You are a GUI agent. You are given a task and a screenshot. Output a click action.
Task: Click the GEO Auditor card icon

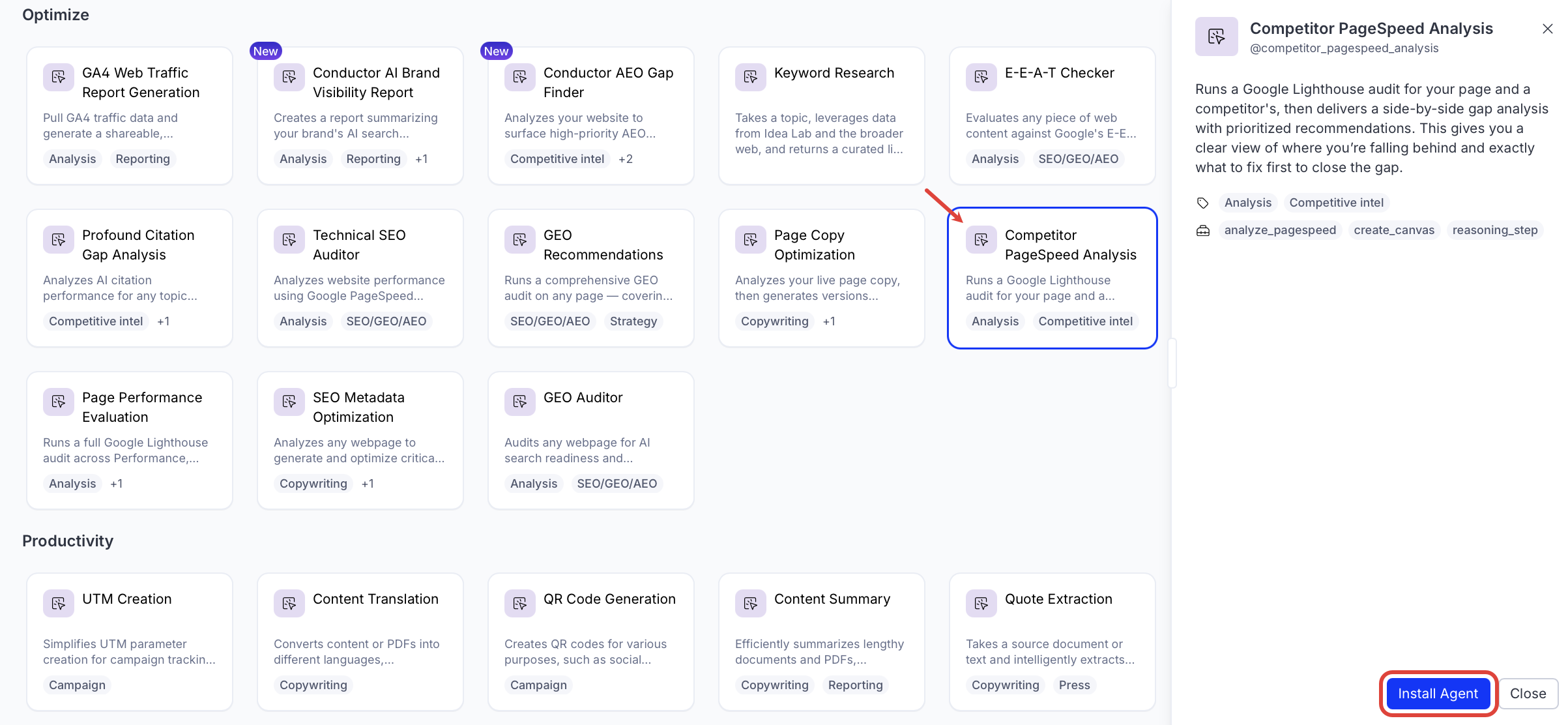520,402
